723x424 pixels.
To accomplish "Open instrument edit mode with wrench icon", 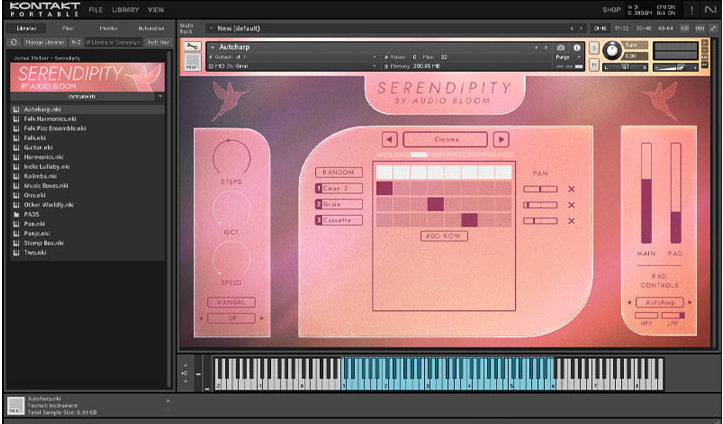I will 191,47.
